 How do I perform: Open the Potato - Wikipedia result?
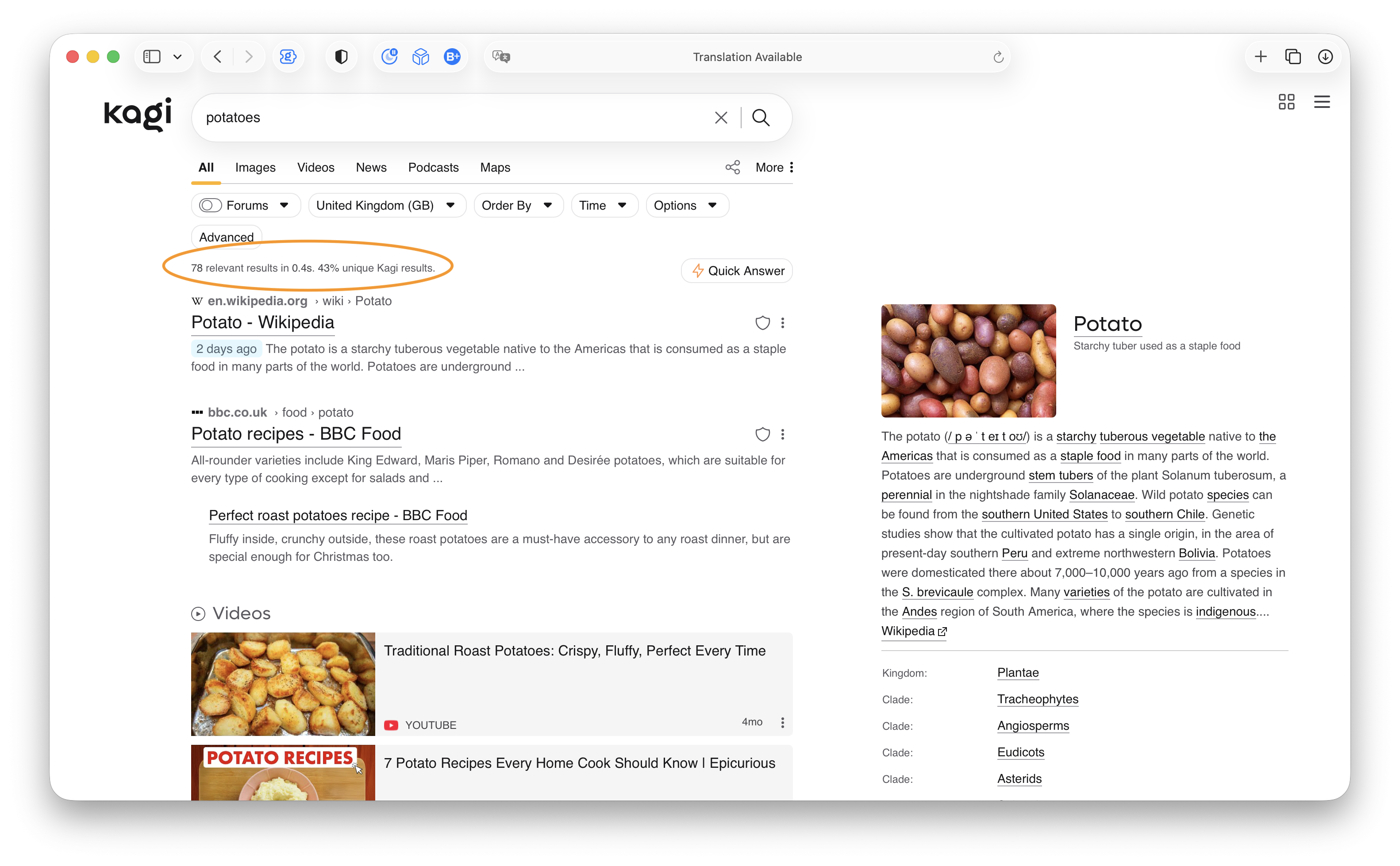pos(262,322)
